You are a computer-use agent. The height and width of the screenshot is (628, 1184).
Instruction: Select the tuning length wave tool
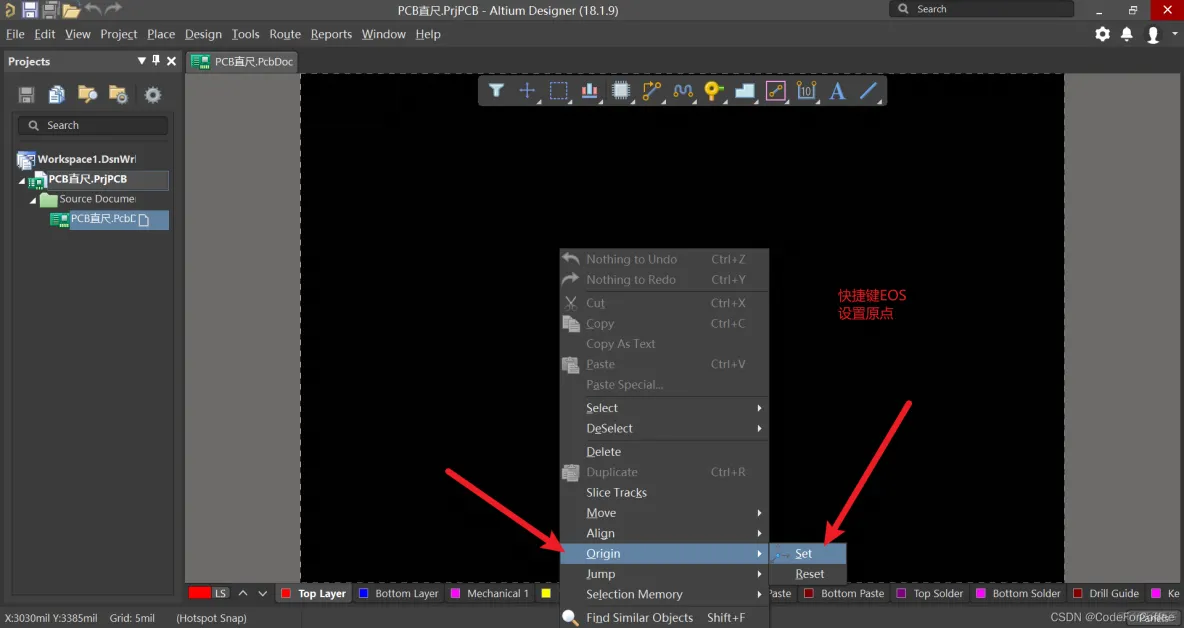pos(683,91)
